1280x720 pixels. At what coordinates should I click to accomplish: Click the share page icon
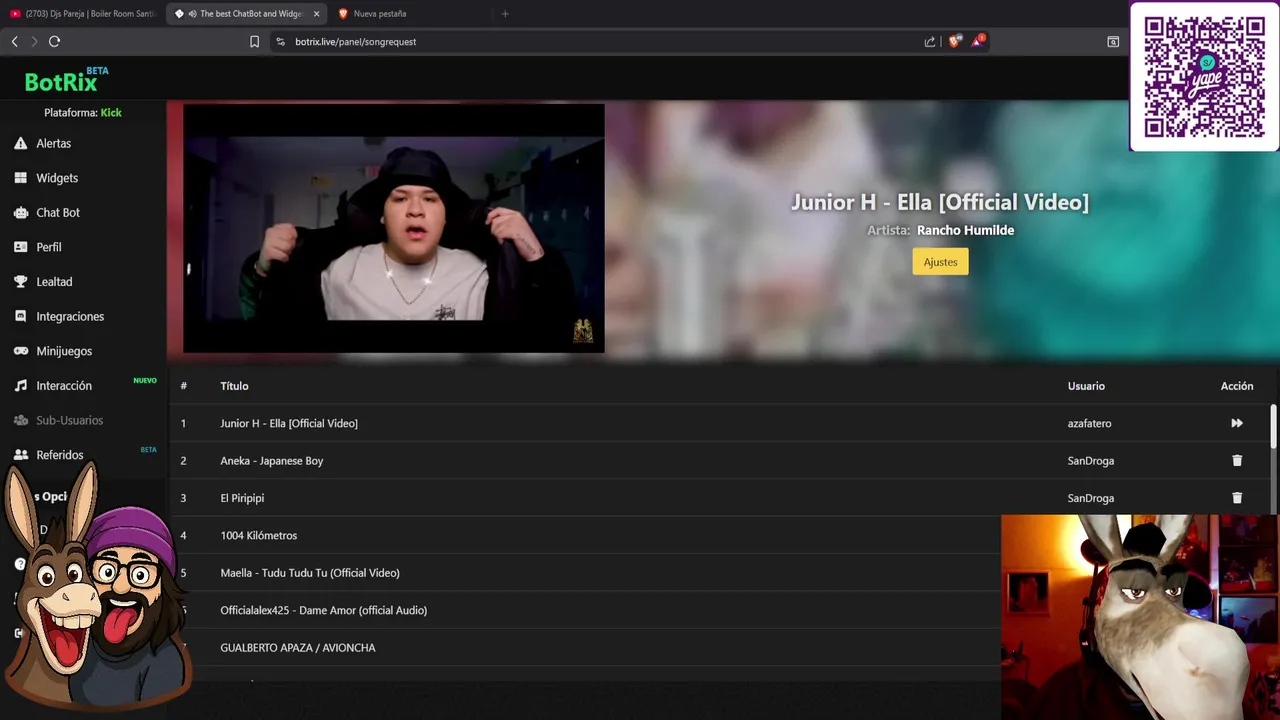click(x=930, y=41)
